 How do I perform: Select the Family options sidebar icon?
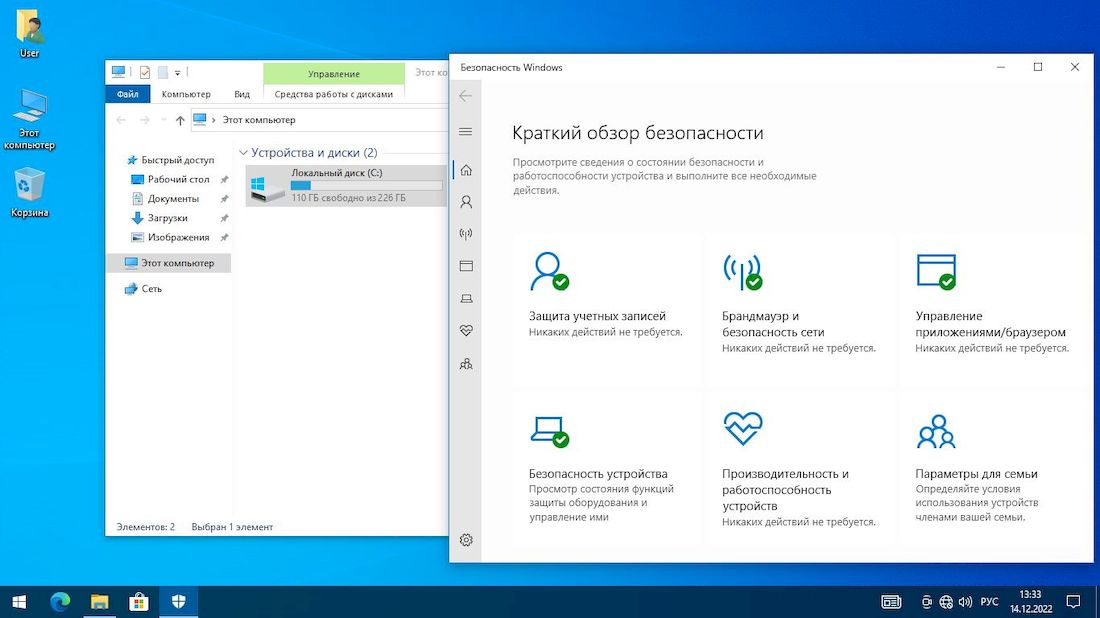click(x=465, y=364)
